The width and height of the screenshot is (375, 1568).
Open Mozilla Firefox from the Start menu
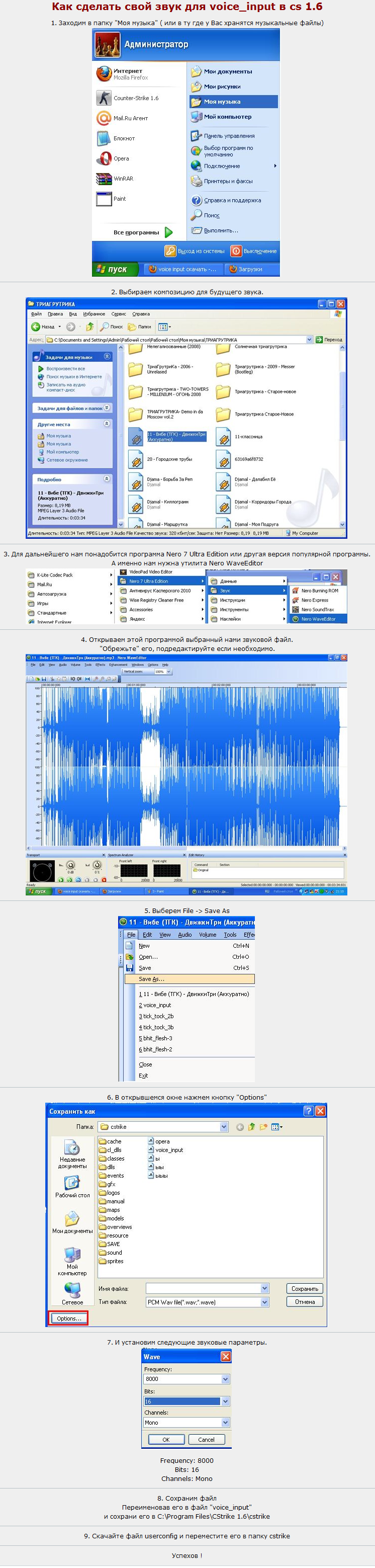tap(123, 73)
